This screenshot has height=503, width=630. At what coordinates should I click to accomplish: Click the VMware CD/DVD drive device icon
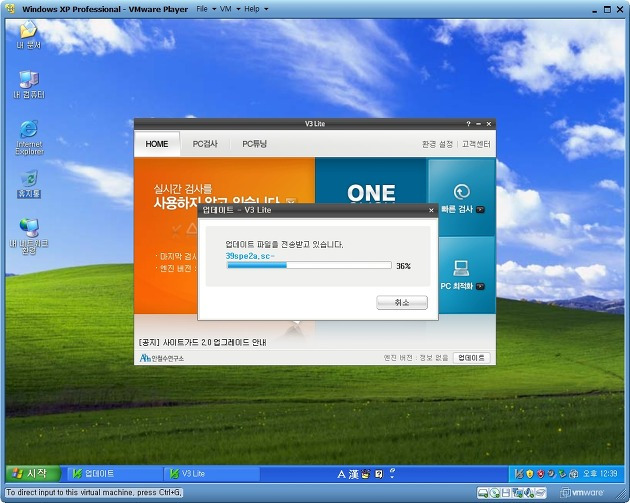(x=495, y=493)
